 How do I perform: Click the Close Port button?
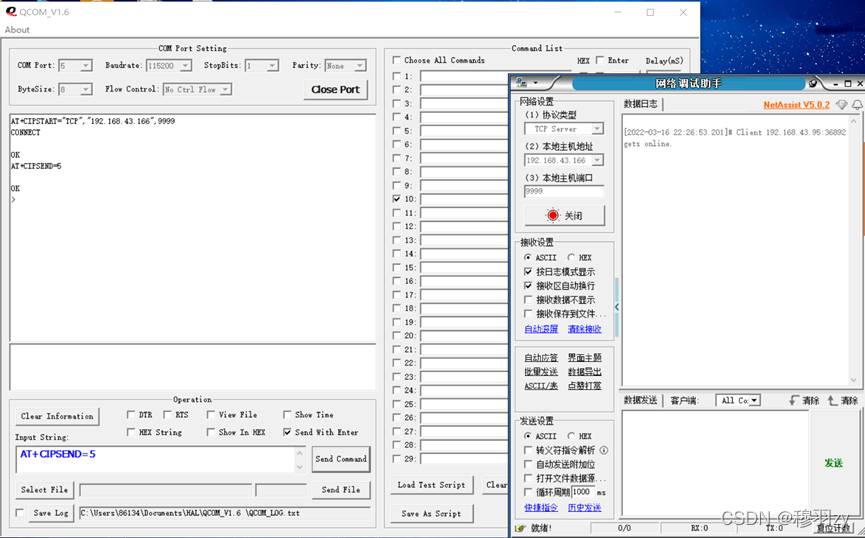335,89
